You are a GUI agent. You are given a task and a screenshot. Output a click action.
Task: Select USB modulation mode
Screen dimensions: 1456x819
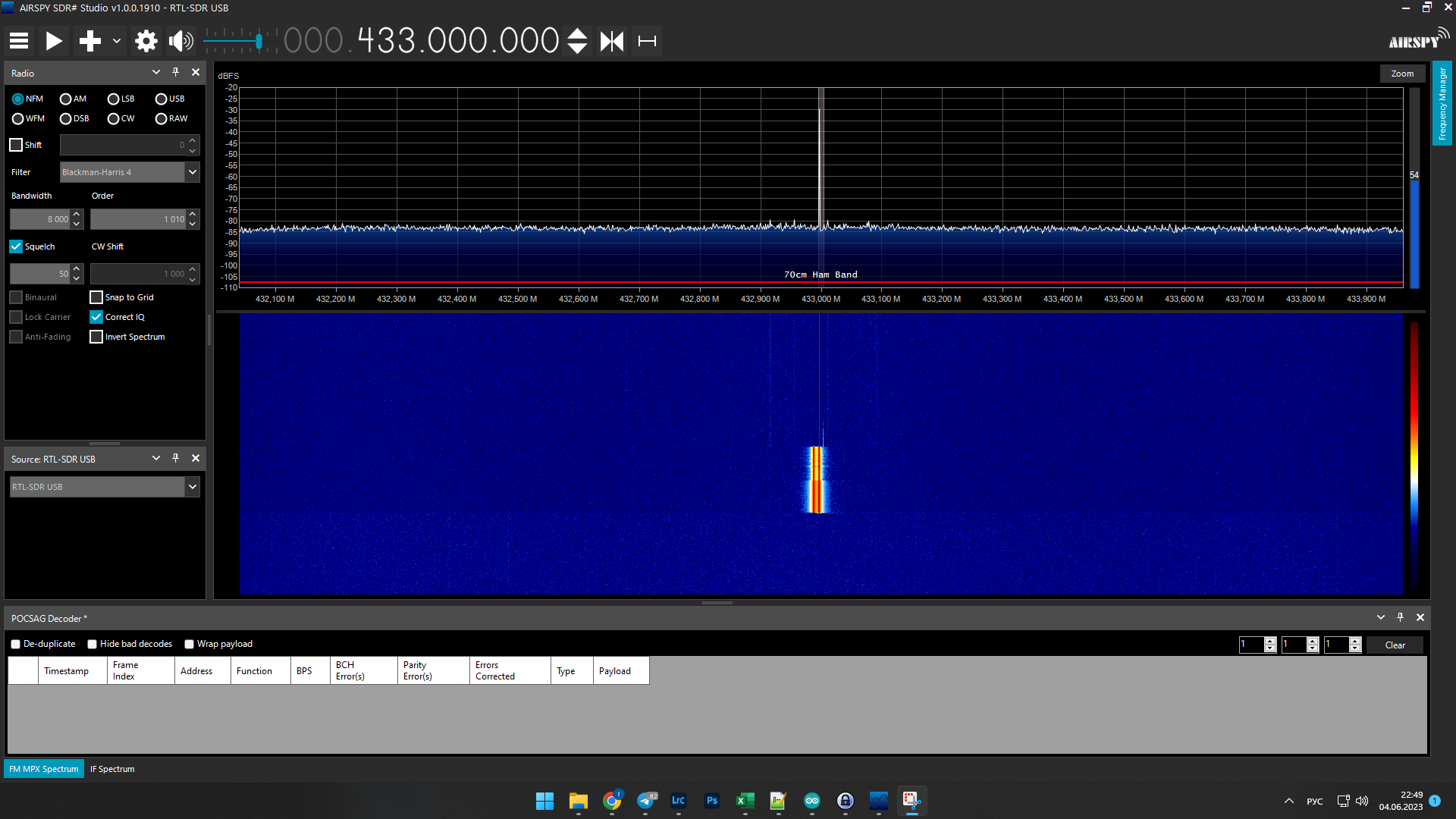click(170, 99)
